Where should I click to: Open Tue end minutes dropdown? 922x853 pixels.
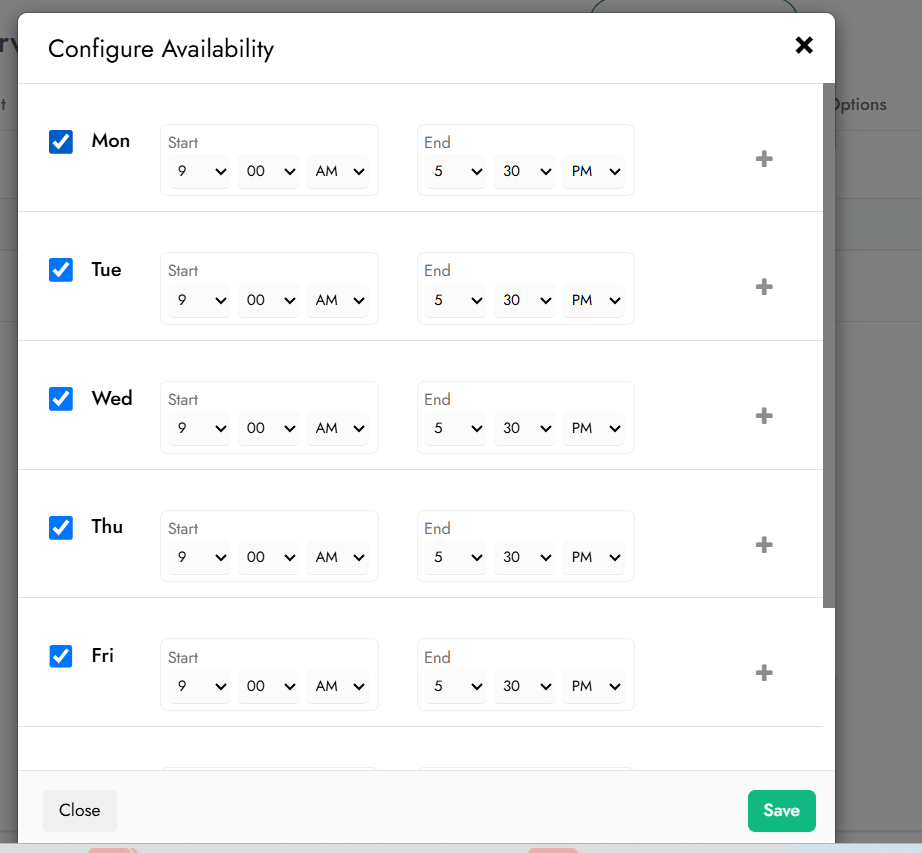[525, 300]
